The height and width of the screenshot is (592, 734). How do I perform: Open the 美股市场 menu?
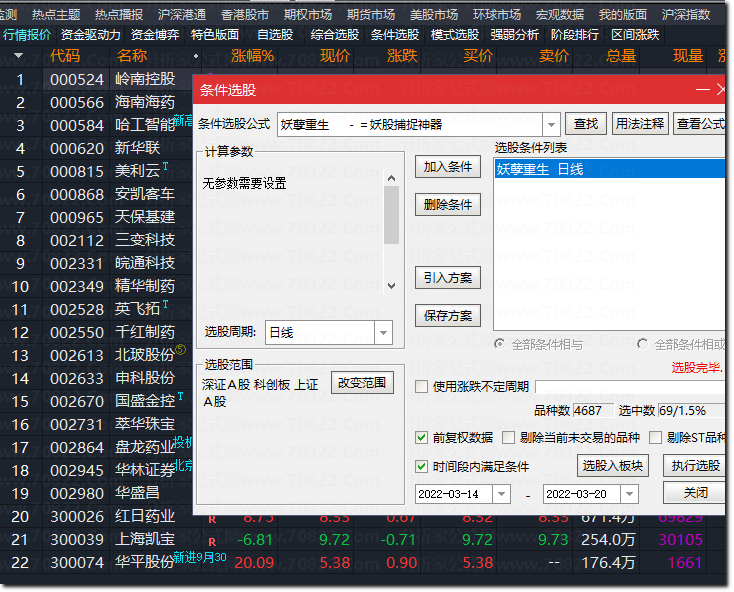[434, 15]
